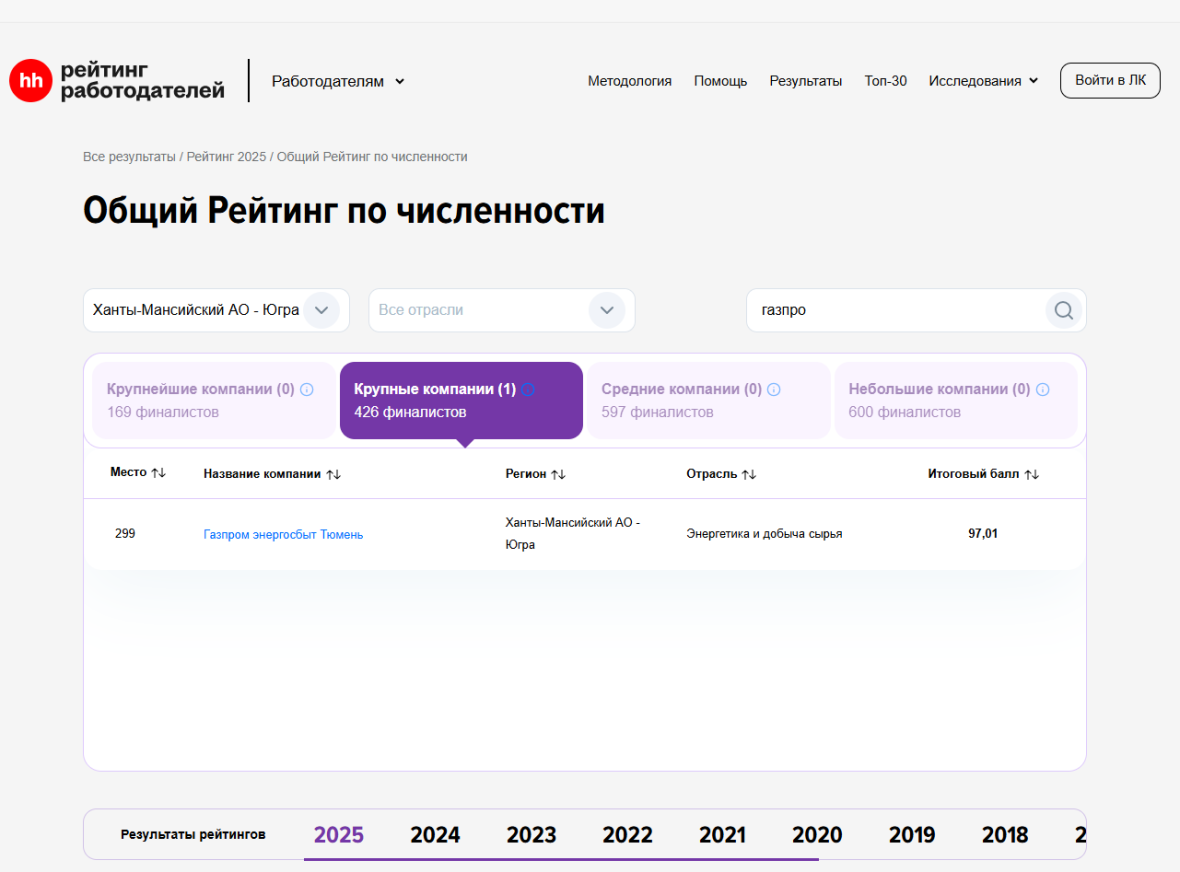This screenshot has height=872, width=1180.
Task: Click info icon next to Крупнейшие компании
Action: (x=307, y=390)
